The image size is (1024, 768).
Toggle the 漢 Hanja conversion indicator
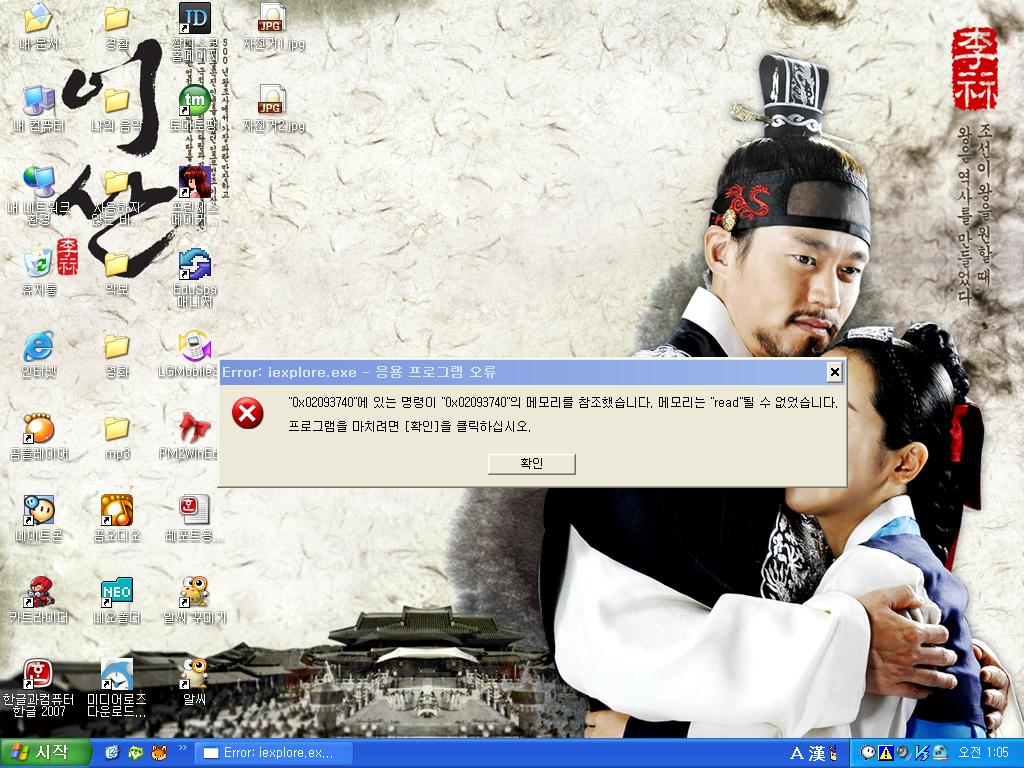tap(816, 754)
